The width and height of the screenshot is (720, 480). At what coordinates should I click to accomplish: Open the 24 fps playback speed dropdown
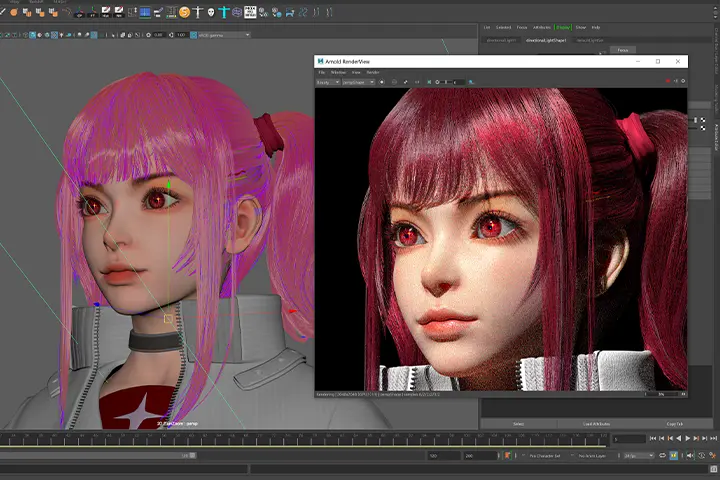pyautogui.click(x=639, y=456)
